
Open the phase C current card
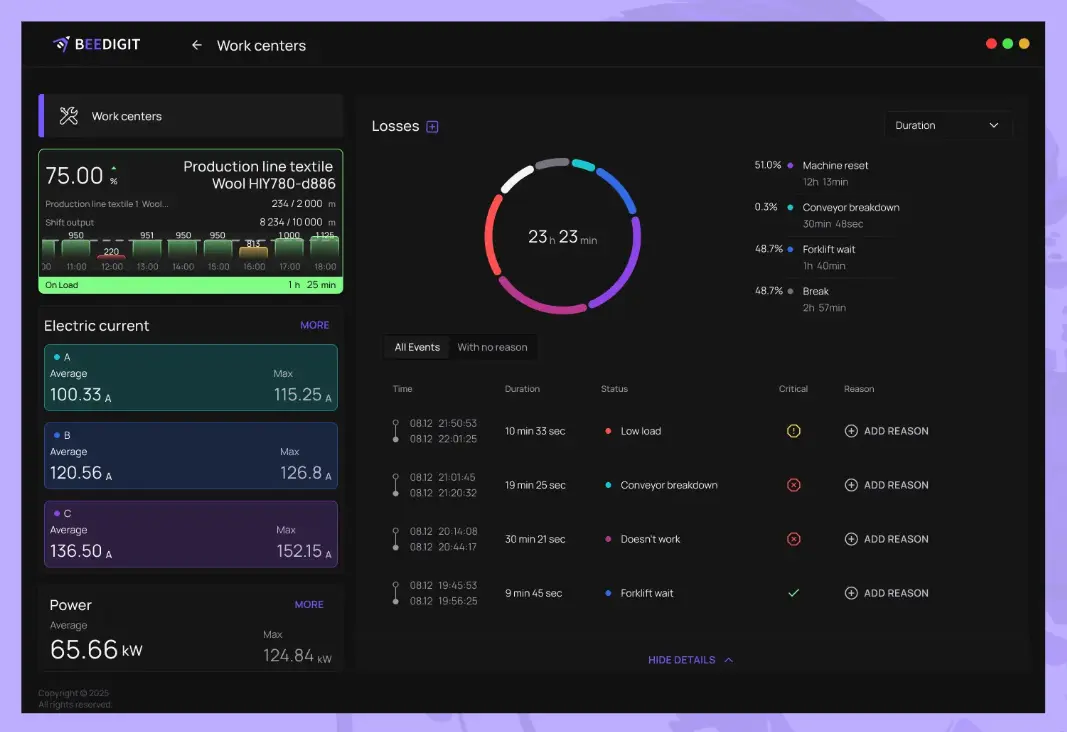pos(191,534)
